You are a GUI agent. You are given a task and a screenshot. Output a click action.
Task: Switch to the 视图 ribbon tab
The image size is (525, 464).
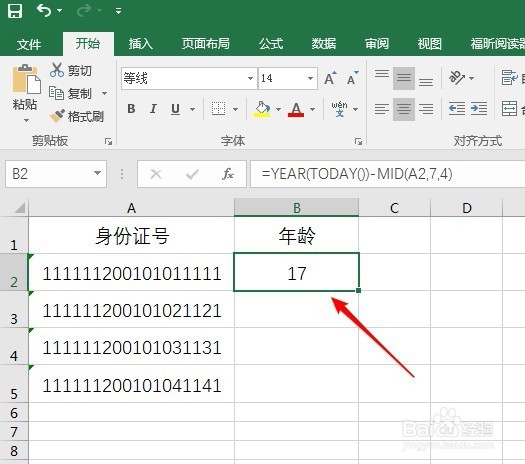(429, 44)
